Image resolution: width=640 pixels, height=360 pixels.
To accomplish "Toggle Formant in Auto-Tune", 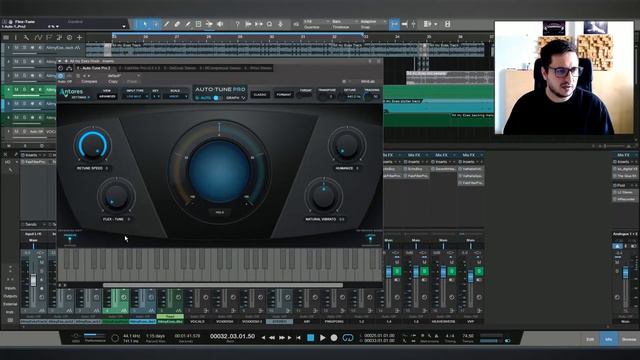I will (x=284, y=95).
